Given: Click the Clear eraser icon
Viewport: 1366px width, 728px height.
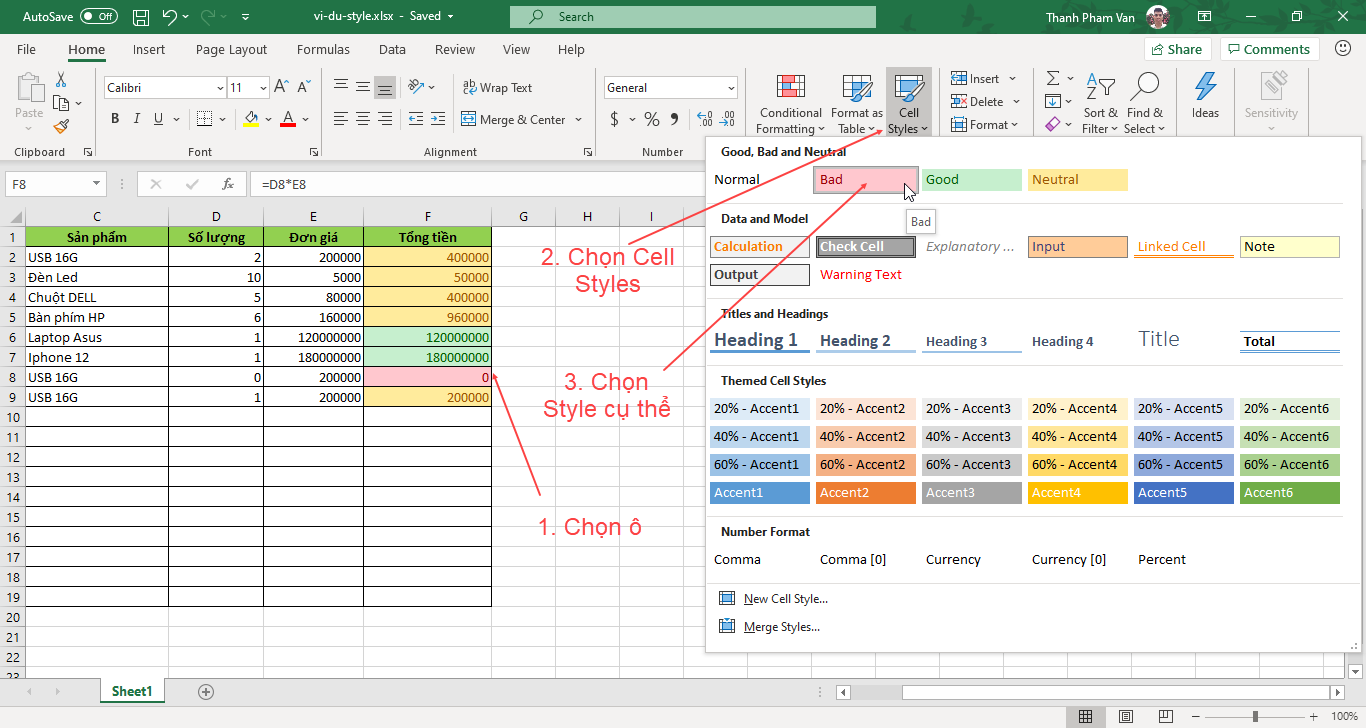Looking at the screenshot, I should [1053, 125].
